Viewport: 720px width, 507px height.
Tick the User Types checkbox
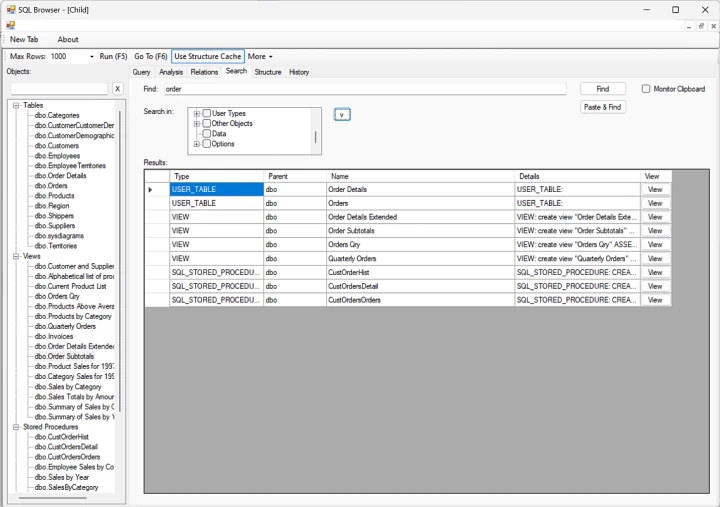click(207, 113)
